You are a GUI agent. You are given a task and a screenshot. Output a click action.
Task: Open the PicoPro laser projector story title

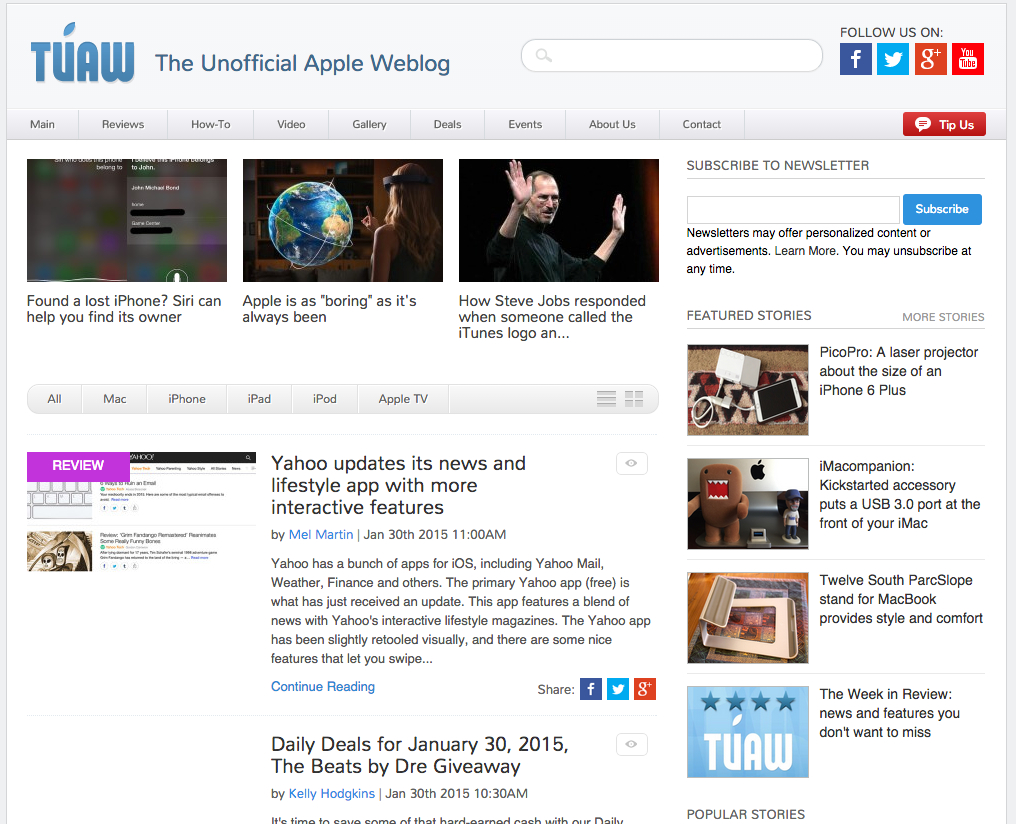click(x=899, y=371)
